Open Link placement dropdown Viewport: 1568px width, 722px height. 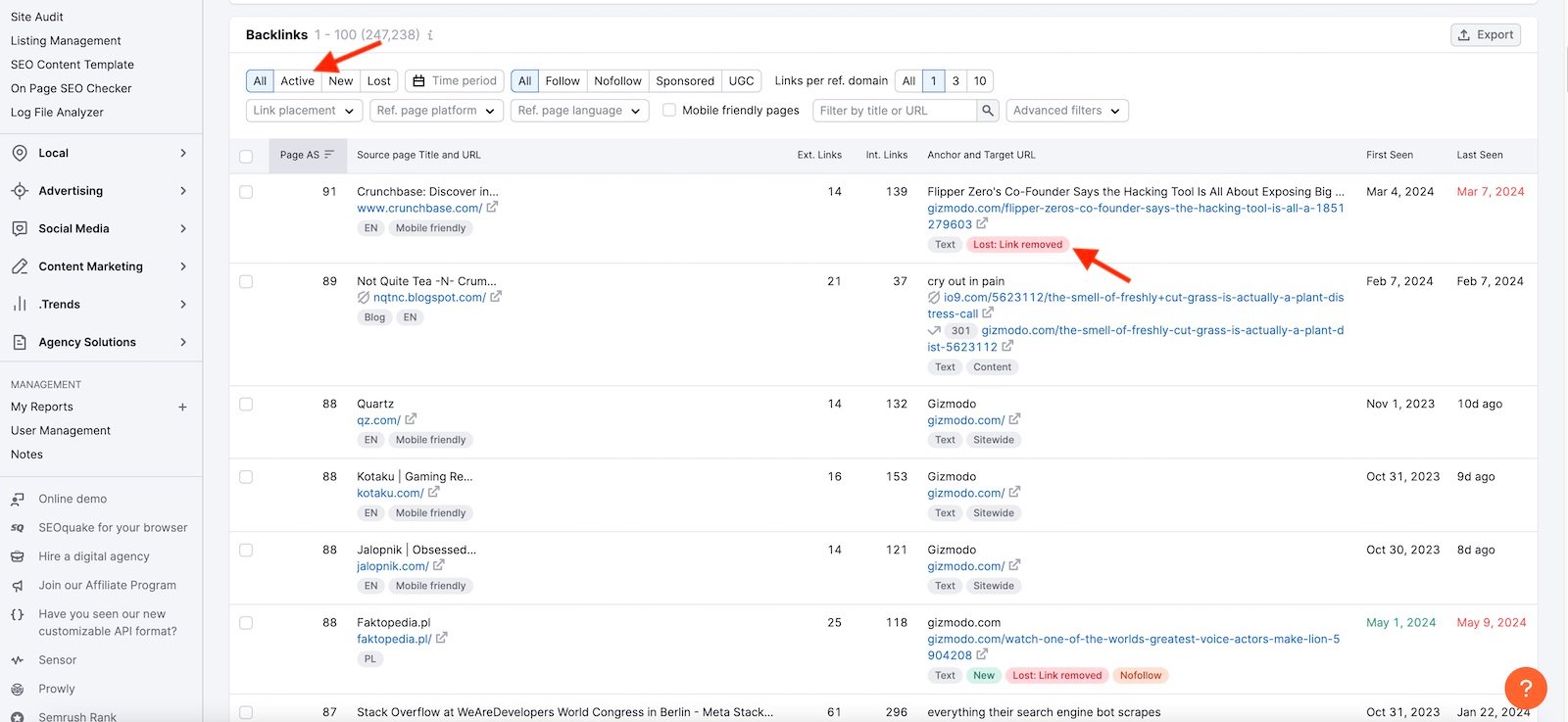click(x=305, y=111)
